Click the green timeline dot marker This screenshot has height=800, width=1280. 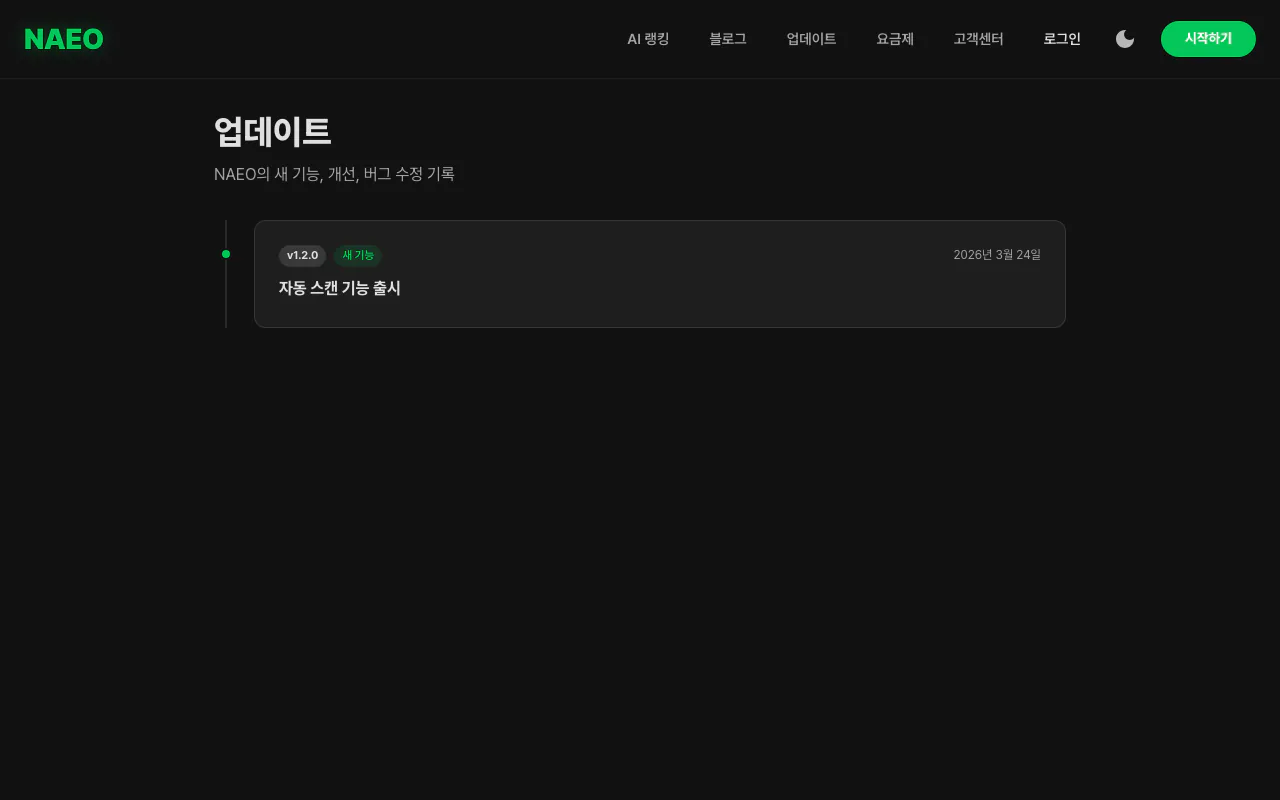click(226, 254)
